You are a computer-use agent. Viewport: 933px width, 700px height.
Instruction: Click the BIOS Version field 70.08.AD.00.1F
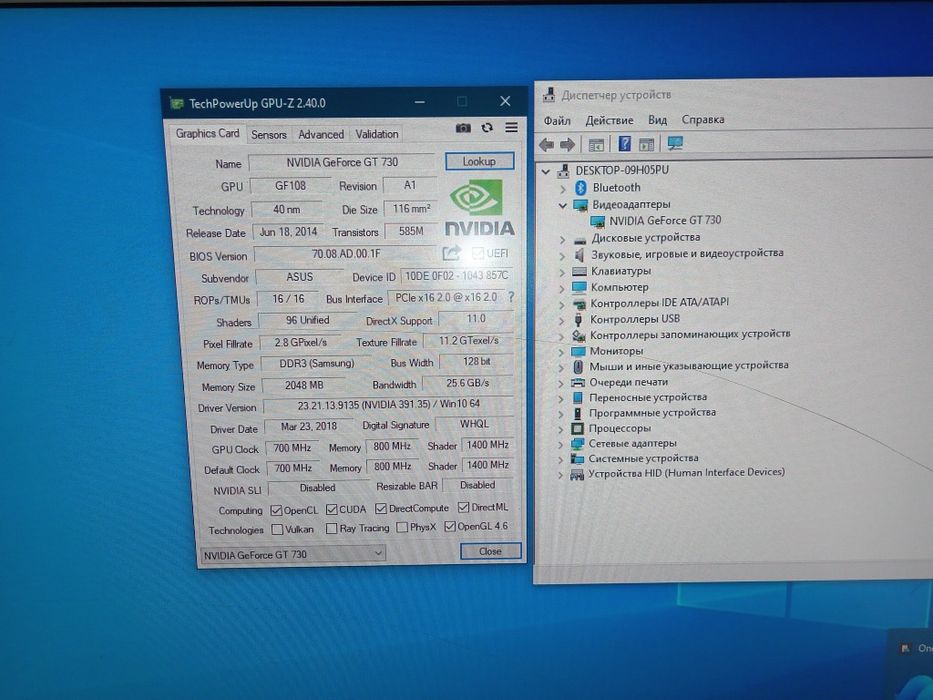[346, 254]
